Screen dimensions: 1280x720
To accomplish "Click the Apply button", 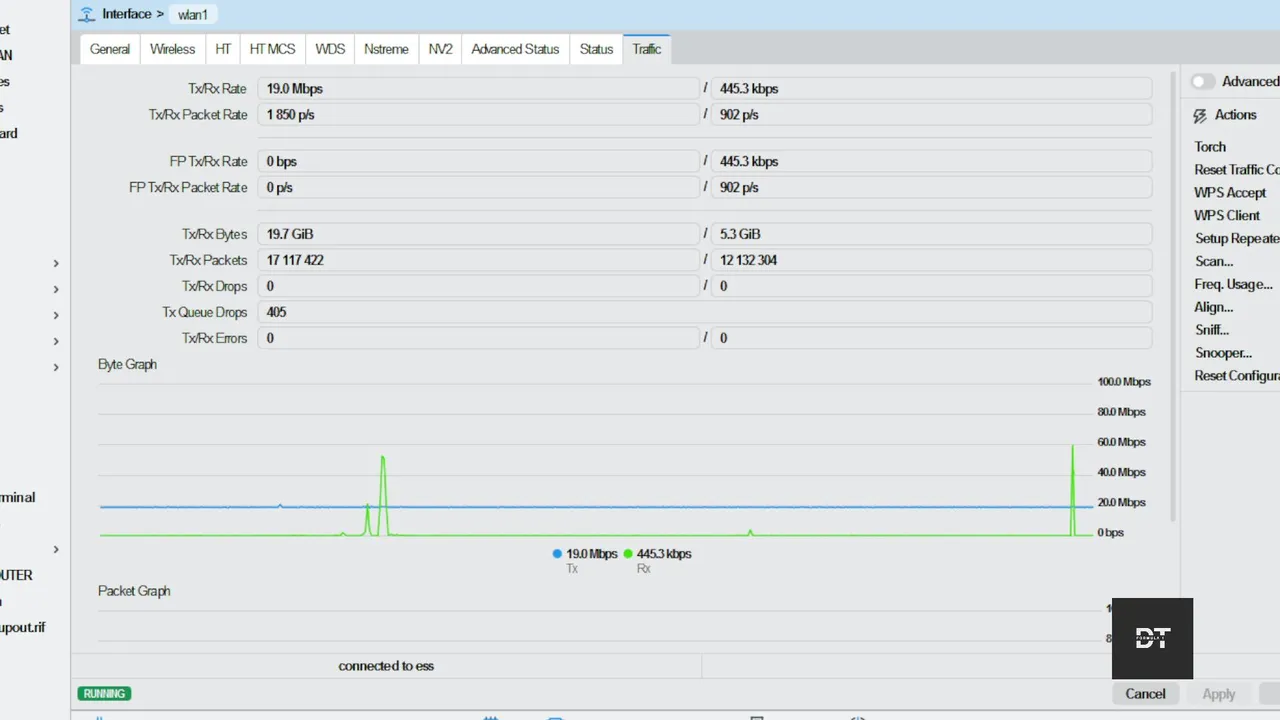I will coord(1218,694).
